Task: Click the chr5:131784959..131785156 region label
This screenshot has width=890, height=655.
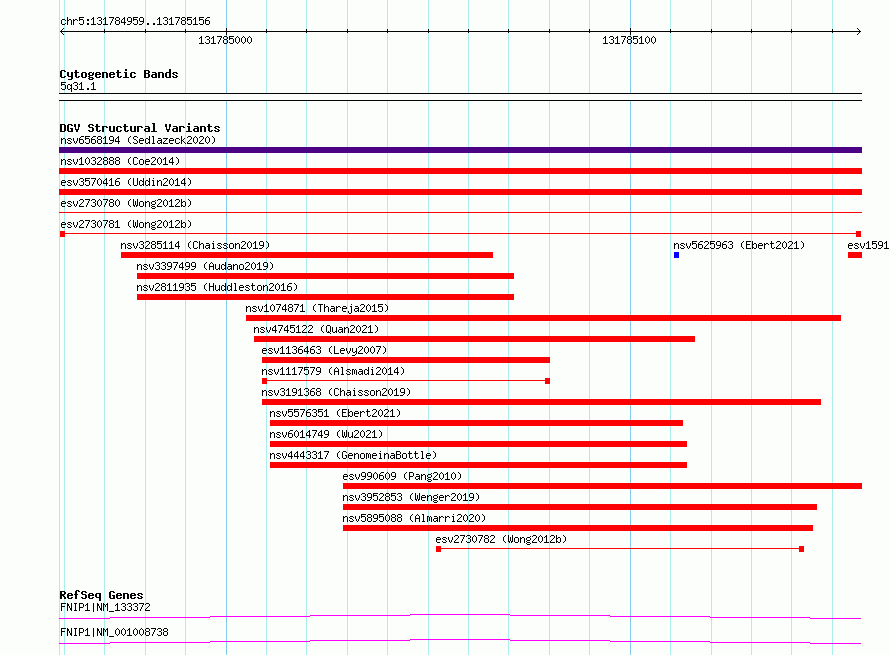Action: (x=135, y=21)
